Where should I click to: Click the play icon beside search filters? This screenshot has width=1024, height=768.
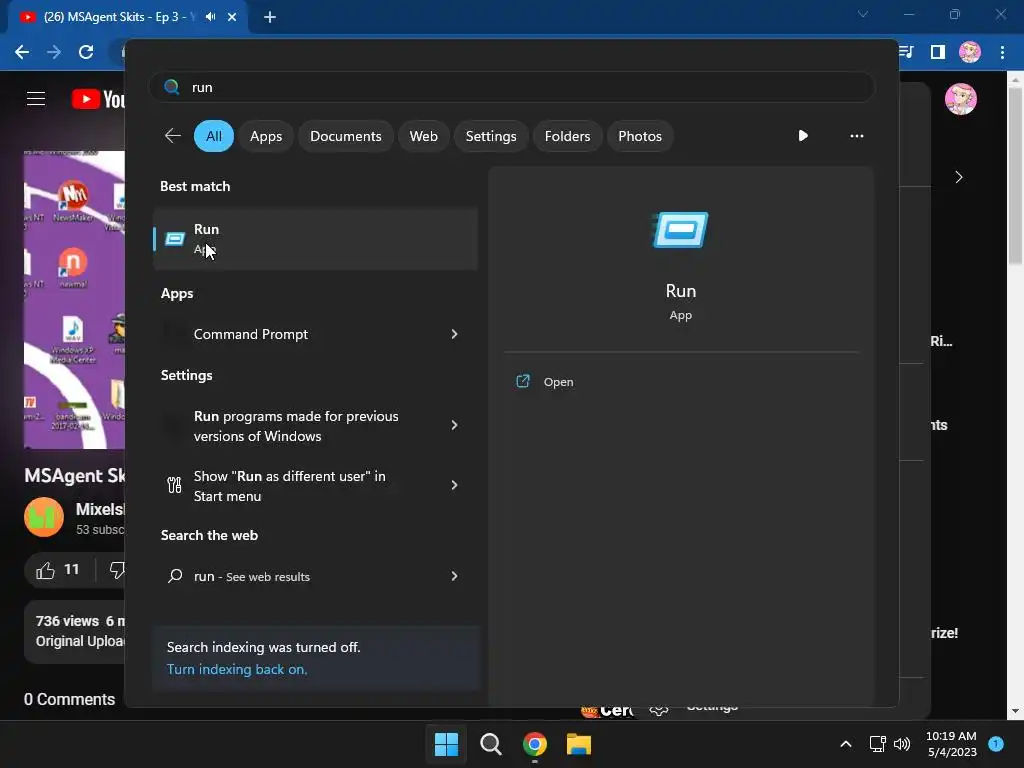[803, 136]
